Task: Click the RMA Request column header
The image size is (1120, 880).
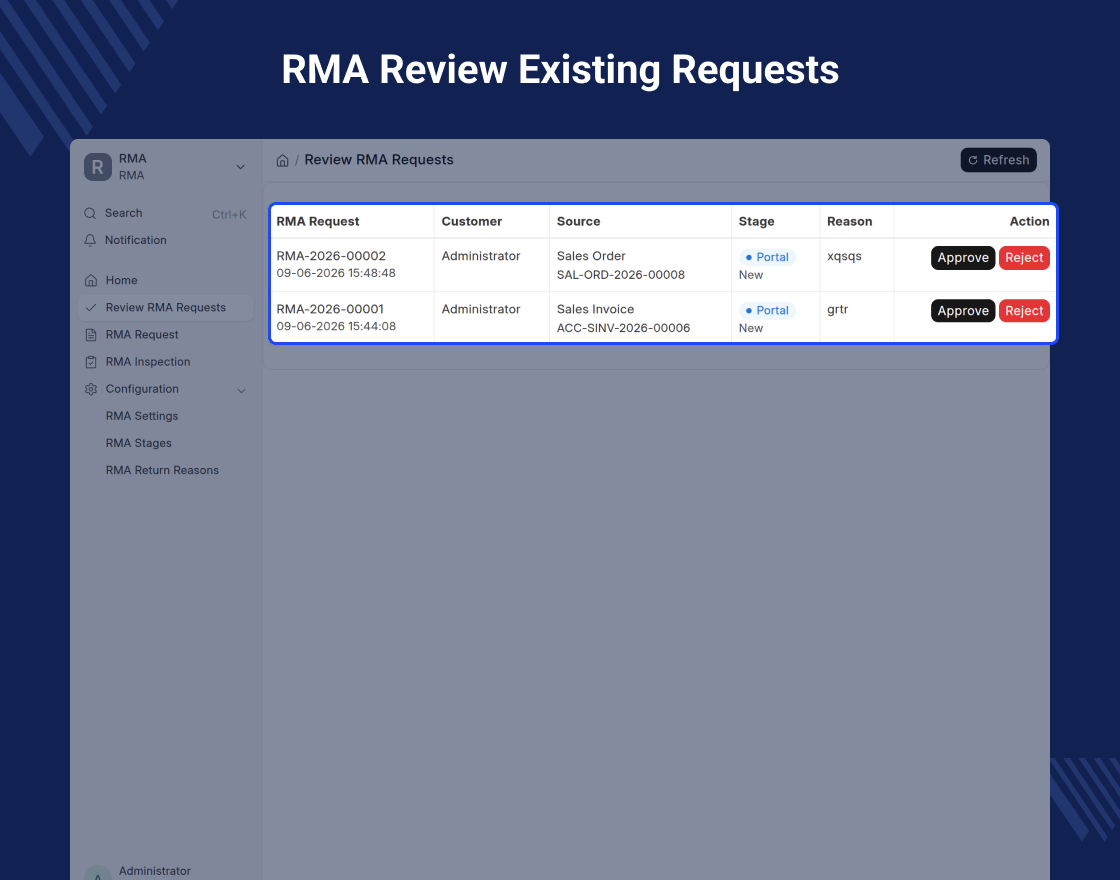Action: (318, 222)
